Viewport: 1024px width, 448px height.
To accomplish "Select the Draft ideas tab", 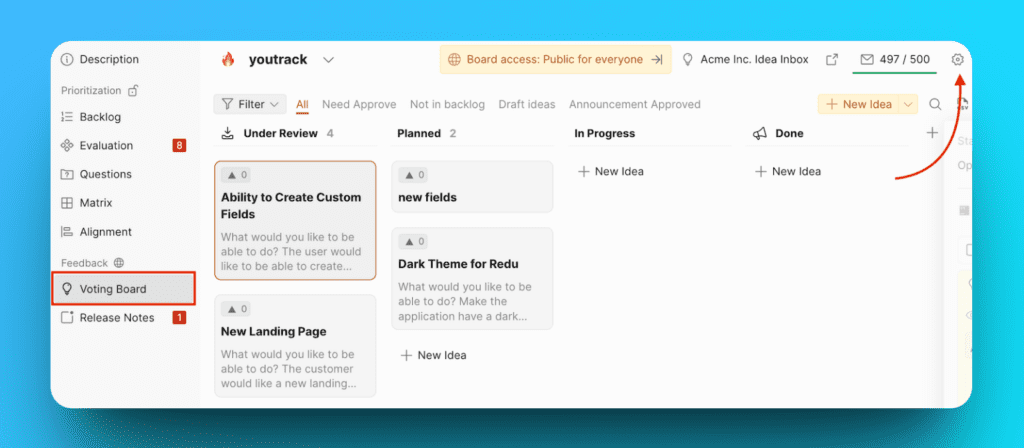I will click(x=527, y=104).
